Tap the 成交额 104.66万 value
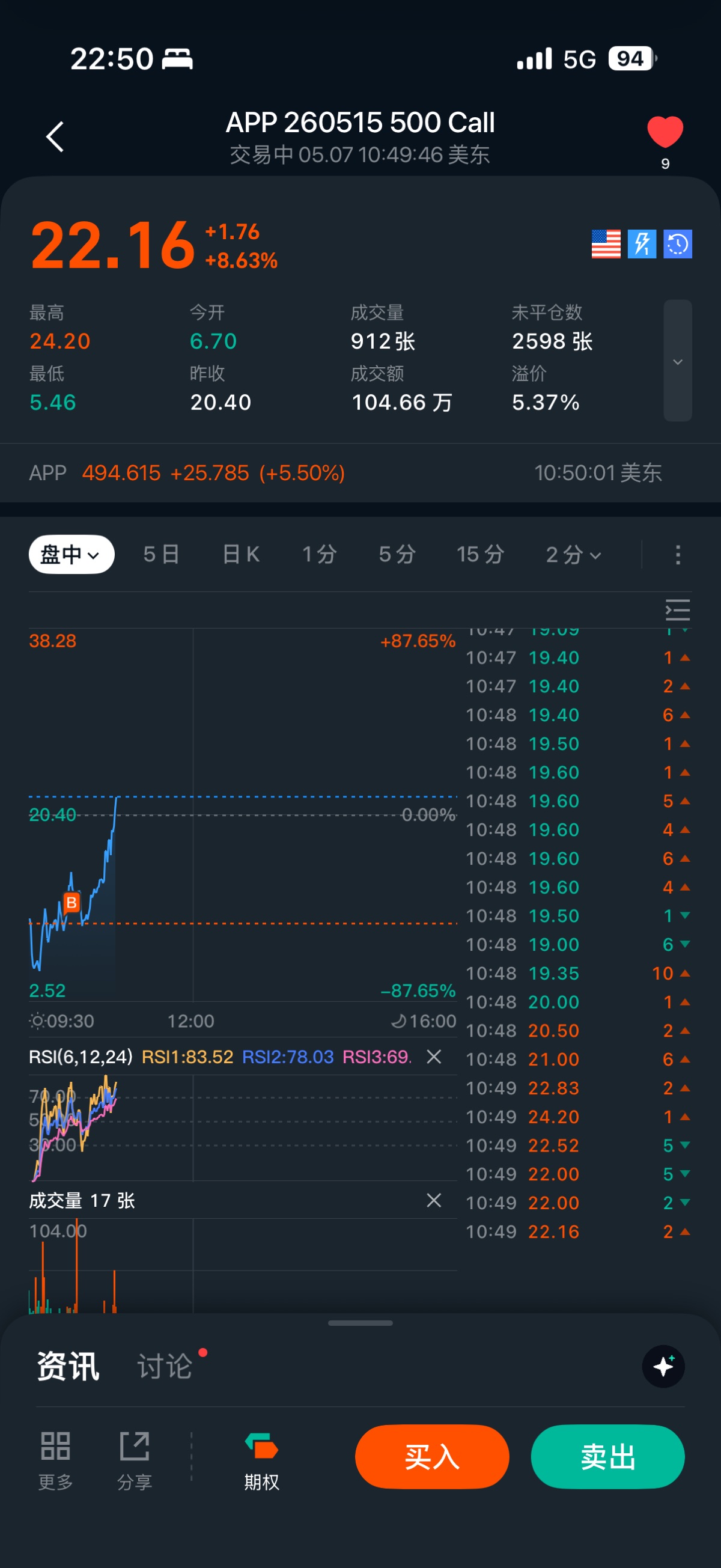721x1568 pixels. pyautogui.click(x=402, y=402)
